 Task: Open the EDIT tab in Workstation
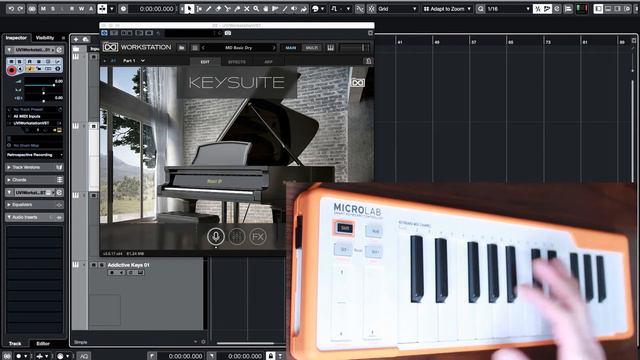coord(205,62)
